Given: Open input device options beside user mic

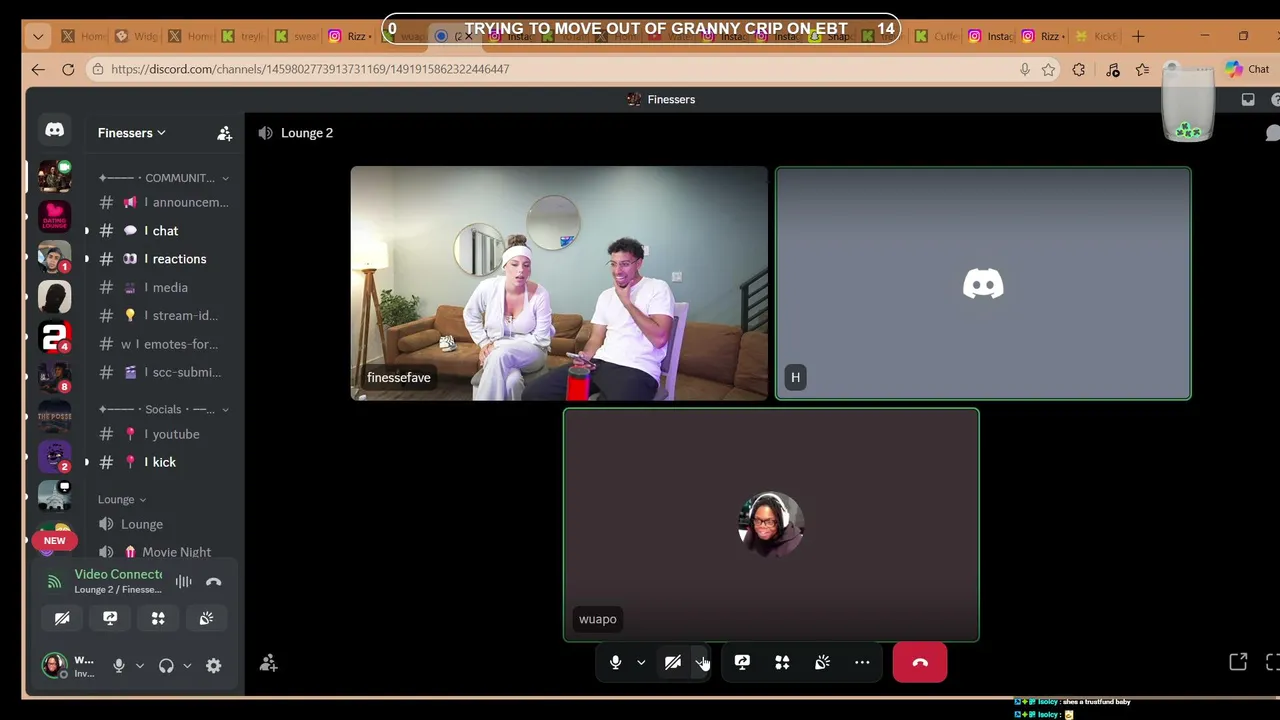Looking at the screenshot, I should (139, 665).
